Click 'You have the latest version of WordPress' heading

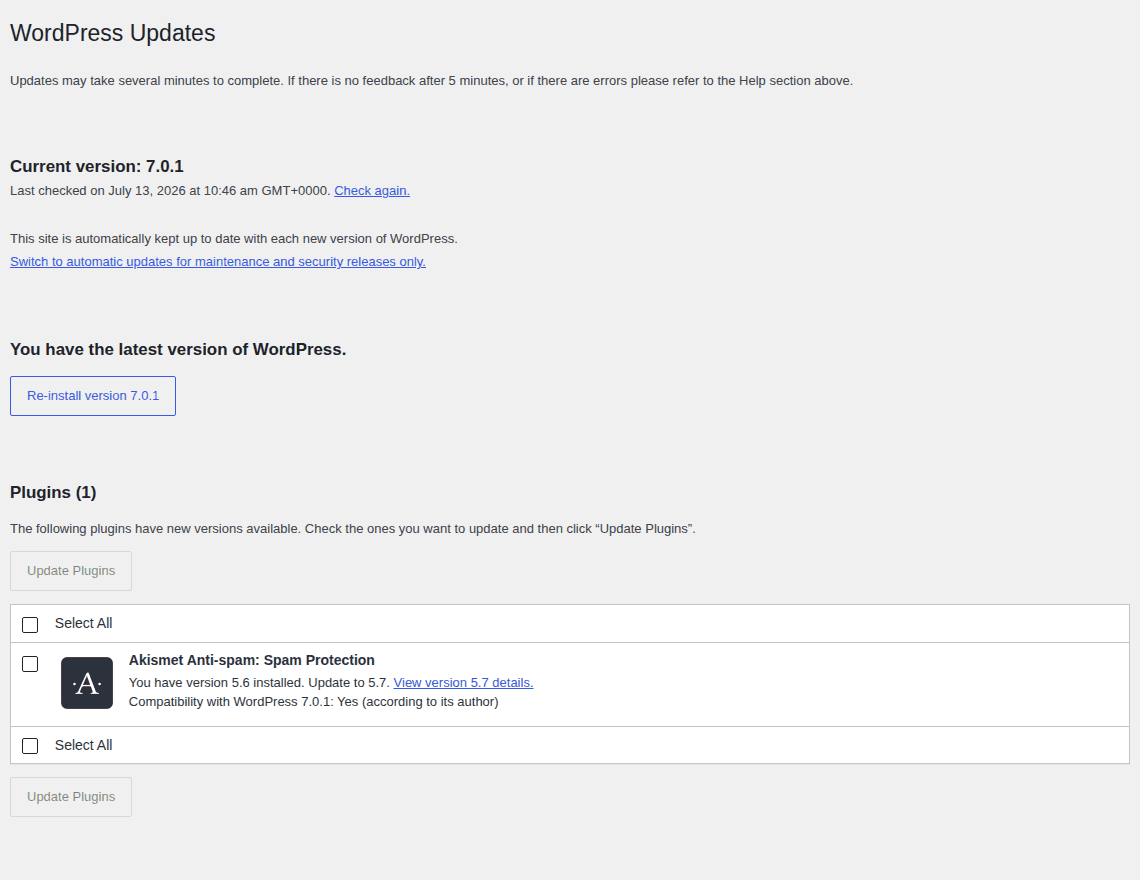point(178,350)
